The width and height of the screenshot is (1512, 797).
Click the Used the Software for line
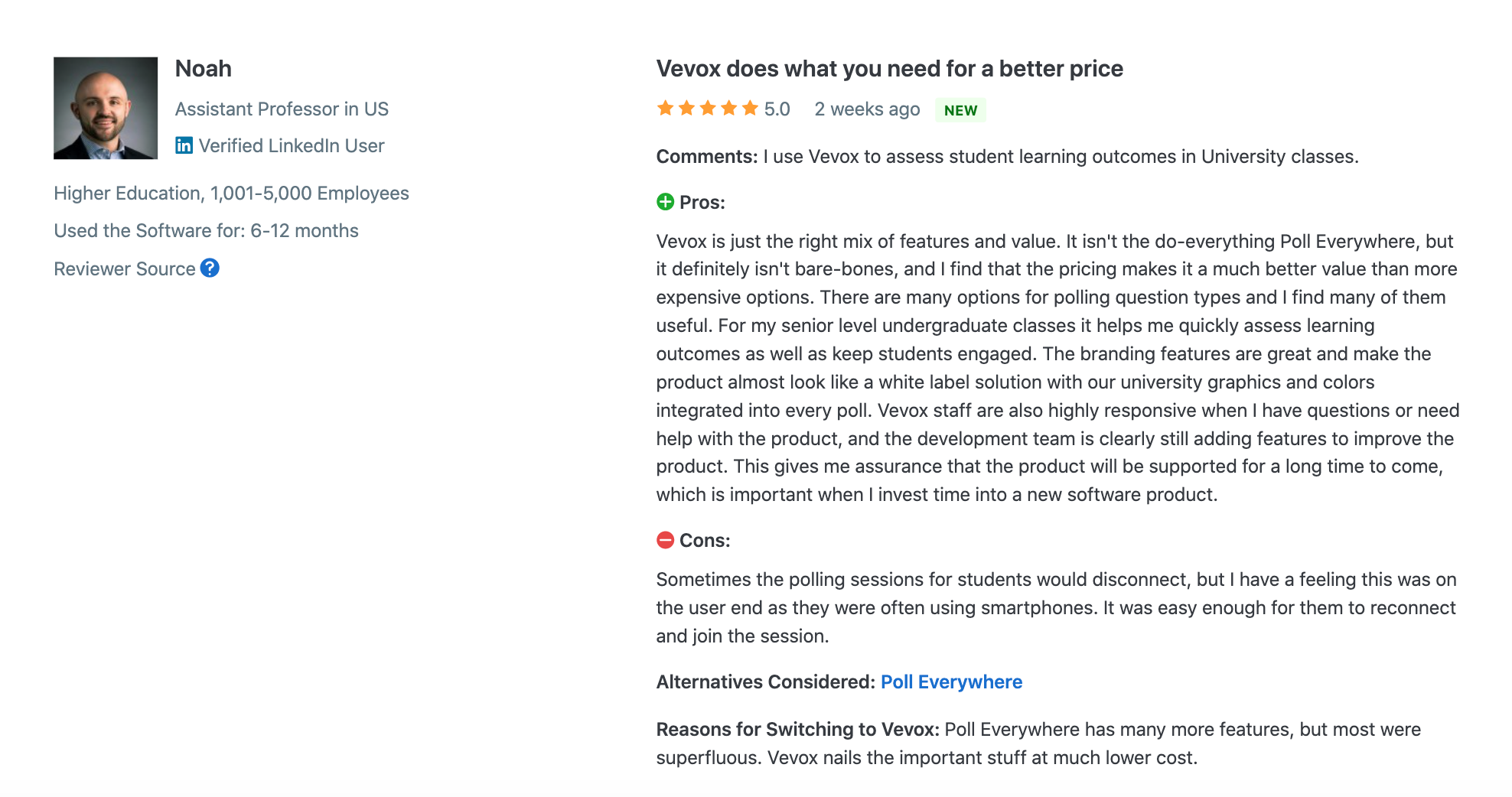pyautogui.click(x=206, y=231)
